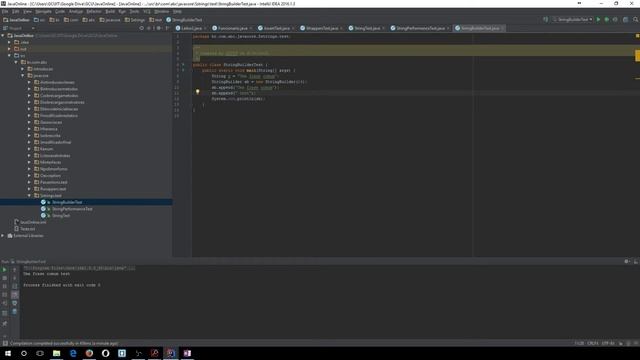
Task: Toggle tool window buttons at the status bar corner
Action: point(5,343)
